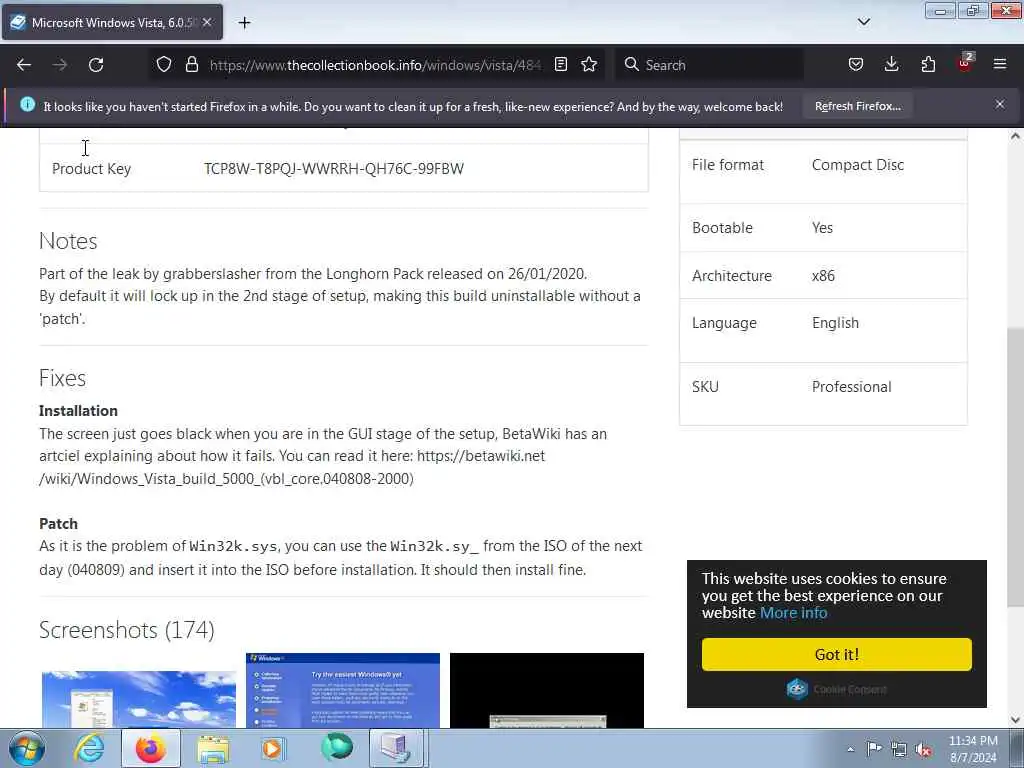
Task: Close the Microsoft Windows Vista tab
Action: click(207, 23)
